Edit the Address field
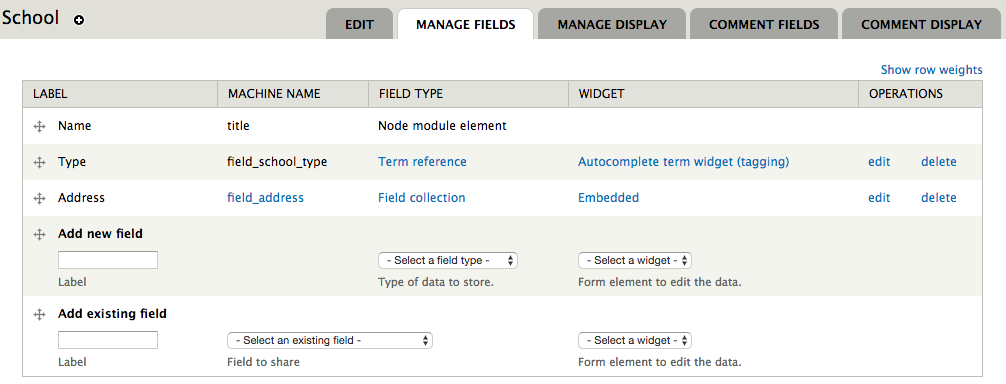The height and width of the screenshot is (384, 1006). pyautogui.click(x=879, y=197)
